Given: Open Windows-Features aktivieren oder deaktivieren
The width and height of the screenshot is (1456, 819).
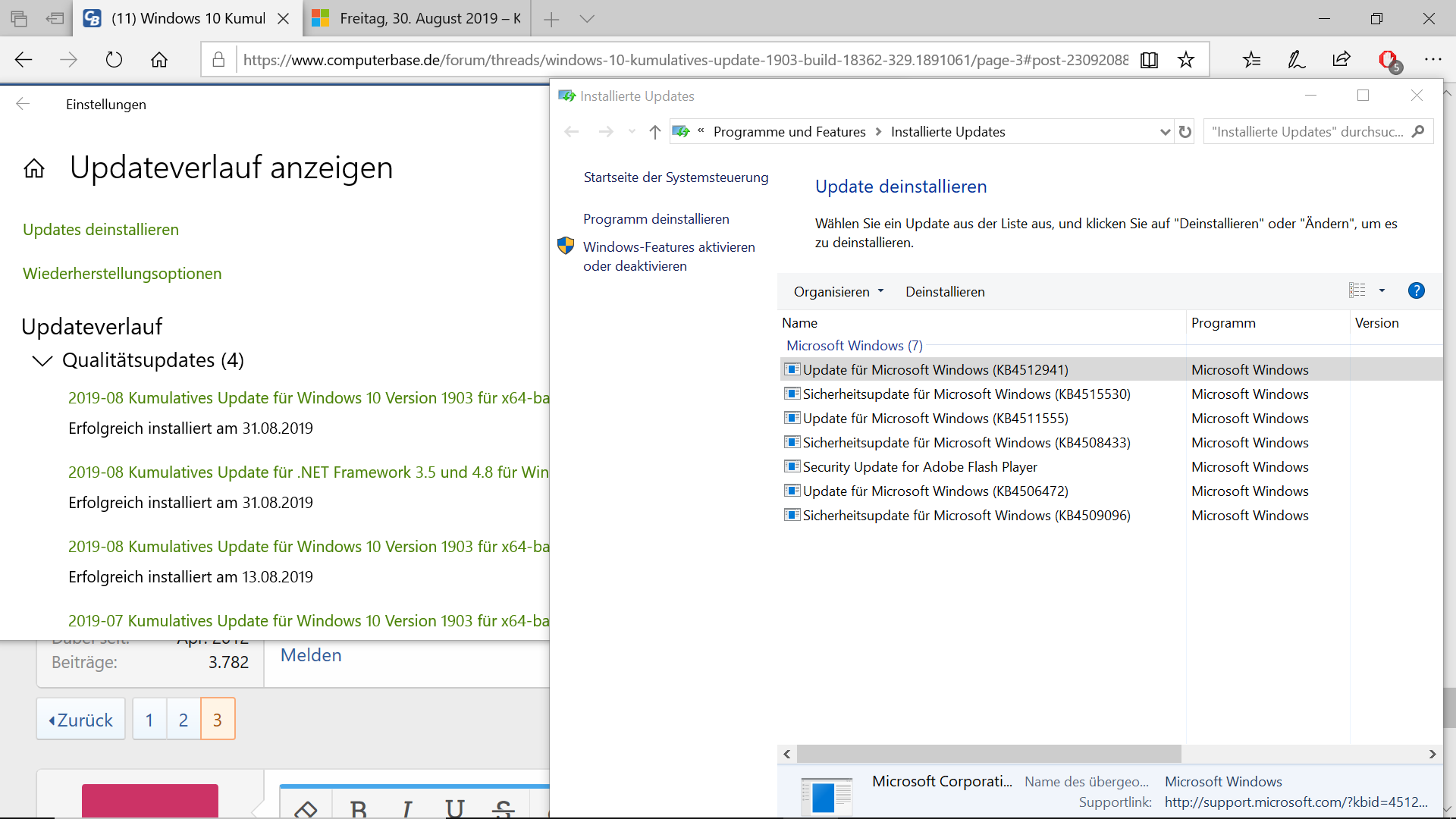Looking at the screenshot, I should 669,256.
